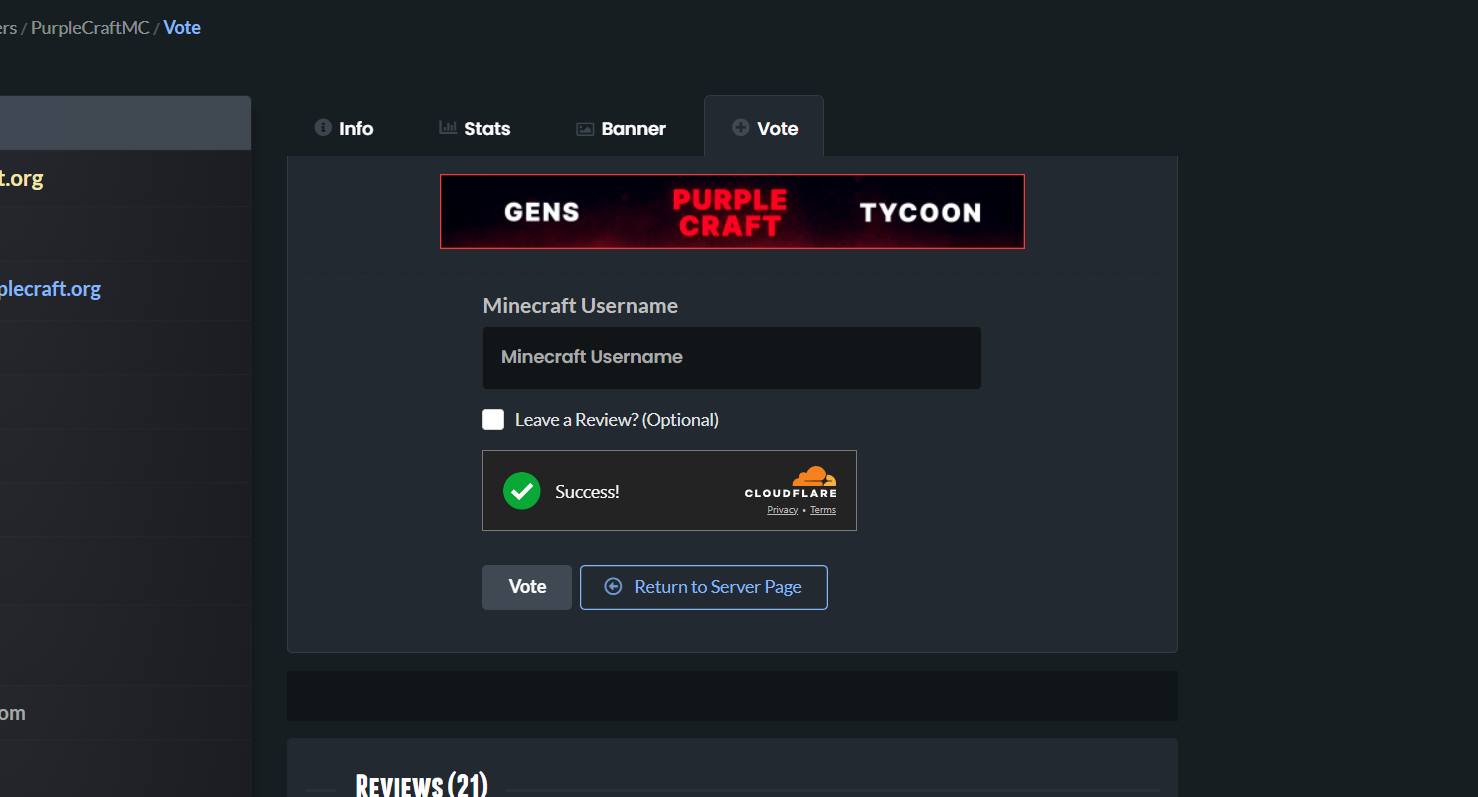Image resolution: width=1478 pixels, height=797 pixels.
Task: Go to PurpleCraftMC breadcrumb link
Action: point(90,27)
